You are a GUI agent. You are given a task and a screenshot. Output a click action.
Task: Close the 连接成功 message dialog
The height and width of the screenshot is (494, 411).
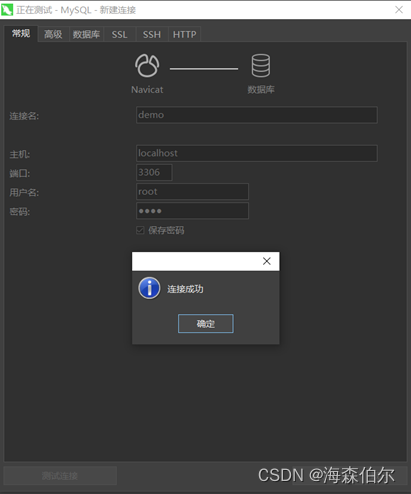(x=267, y=261)
